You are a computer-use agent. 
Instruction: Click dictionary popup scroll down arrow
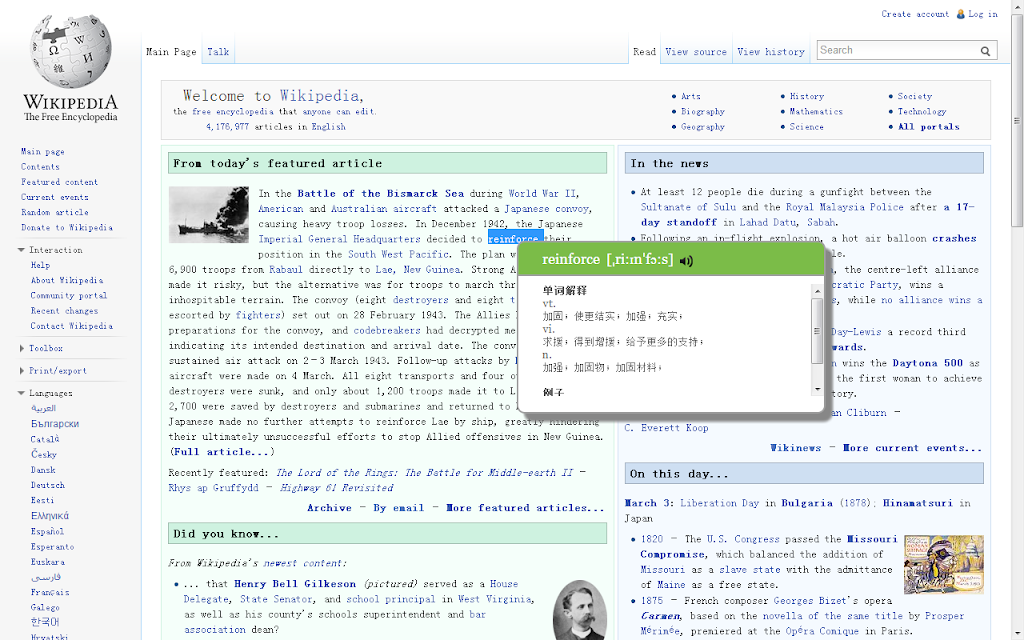click(817, 389)
